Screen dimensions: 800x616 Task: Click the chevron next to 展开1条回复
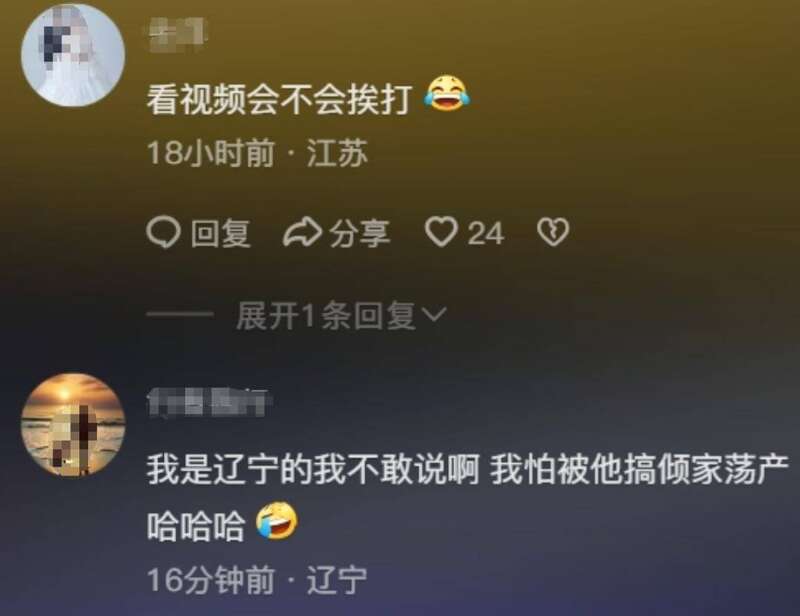point(435,314)
